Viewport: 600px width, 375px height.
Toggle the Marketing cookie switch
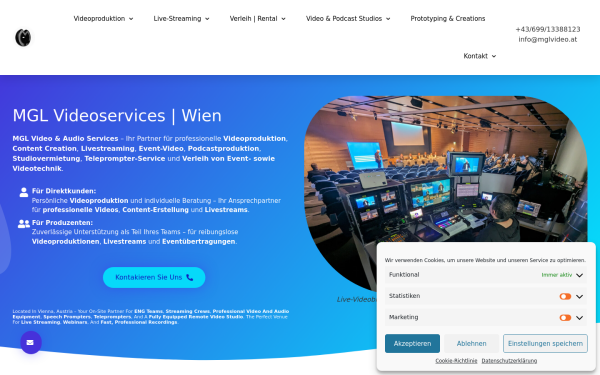(565, 318)
